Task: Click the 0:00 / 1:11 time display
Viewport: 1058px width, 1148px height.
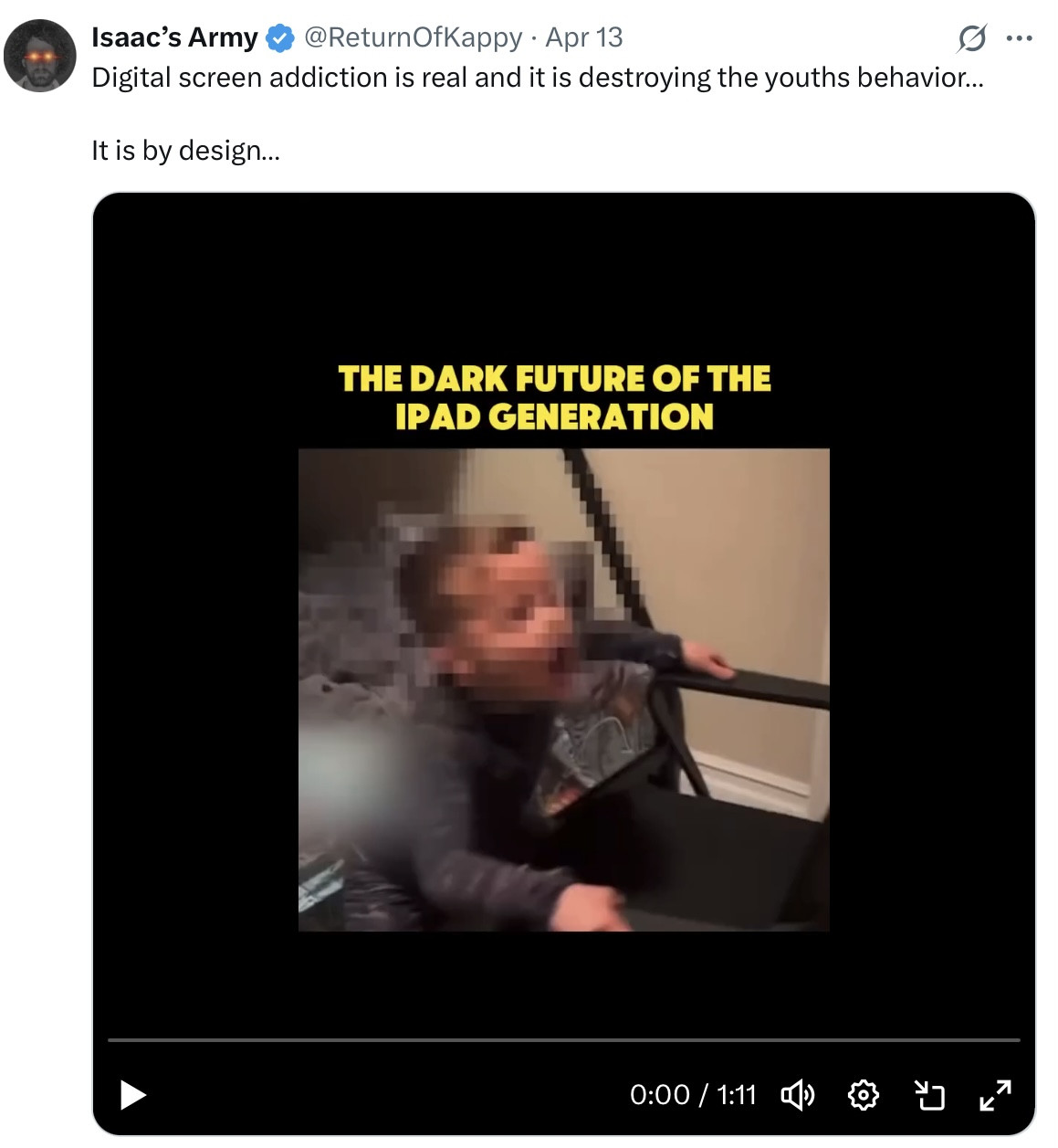Action: [x=693, y=1094]
